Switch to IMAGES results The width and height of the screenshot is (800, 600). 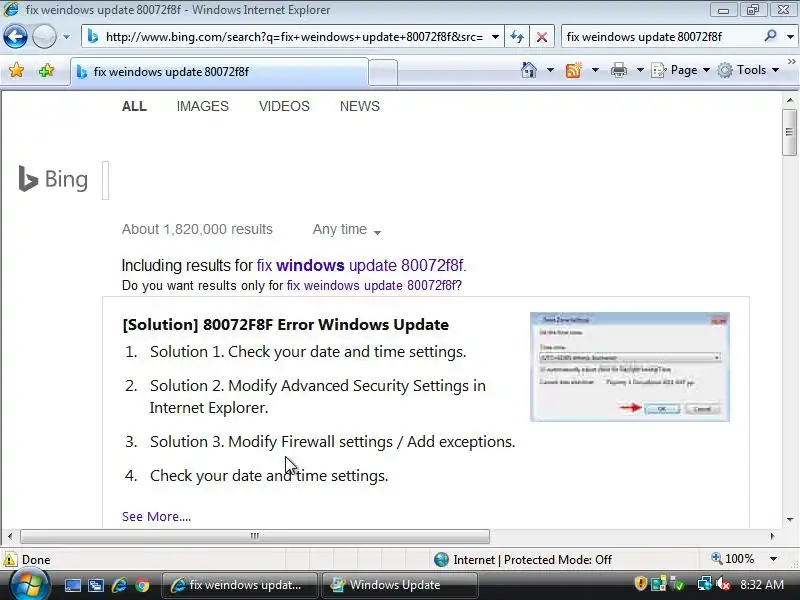(x=203, y=106)
